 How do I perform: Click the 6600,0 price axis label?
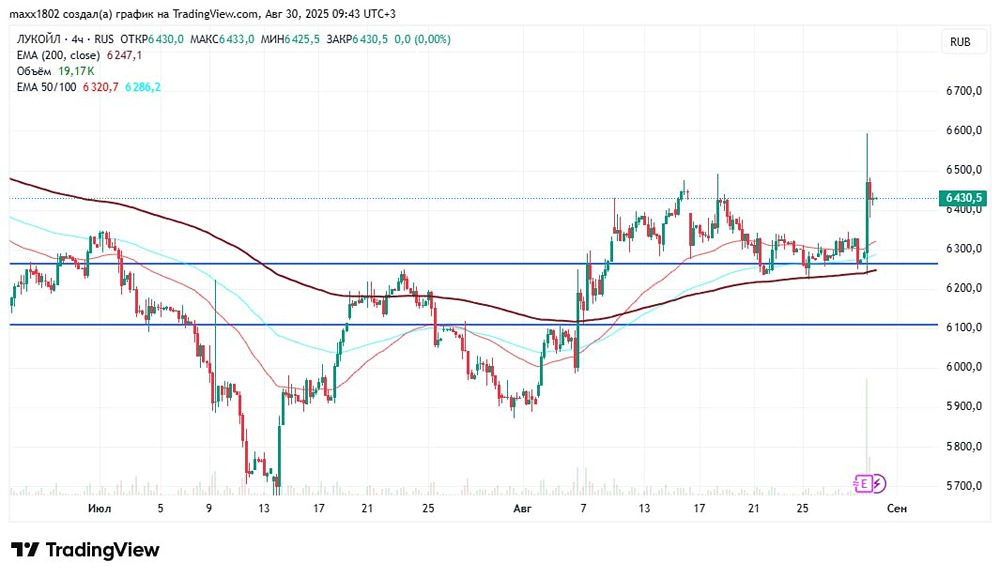pyautogui.click(x=964, y=131)
